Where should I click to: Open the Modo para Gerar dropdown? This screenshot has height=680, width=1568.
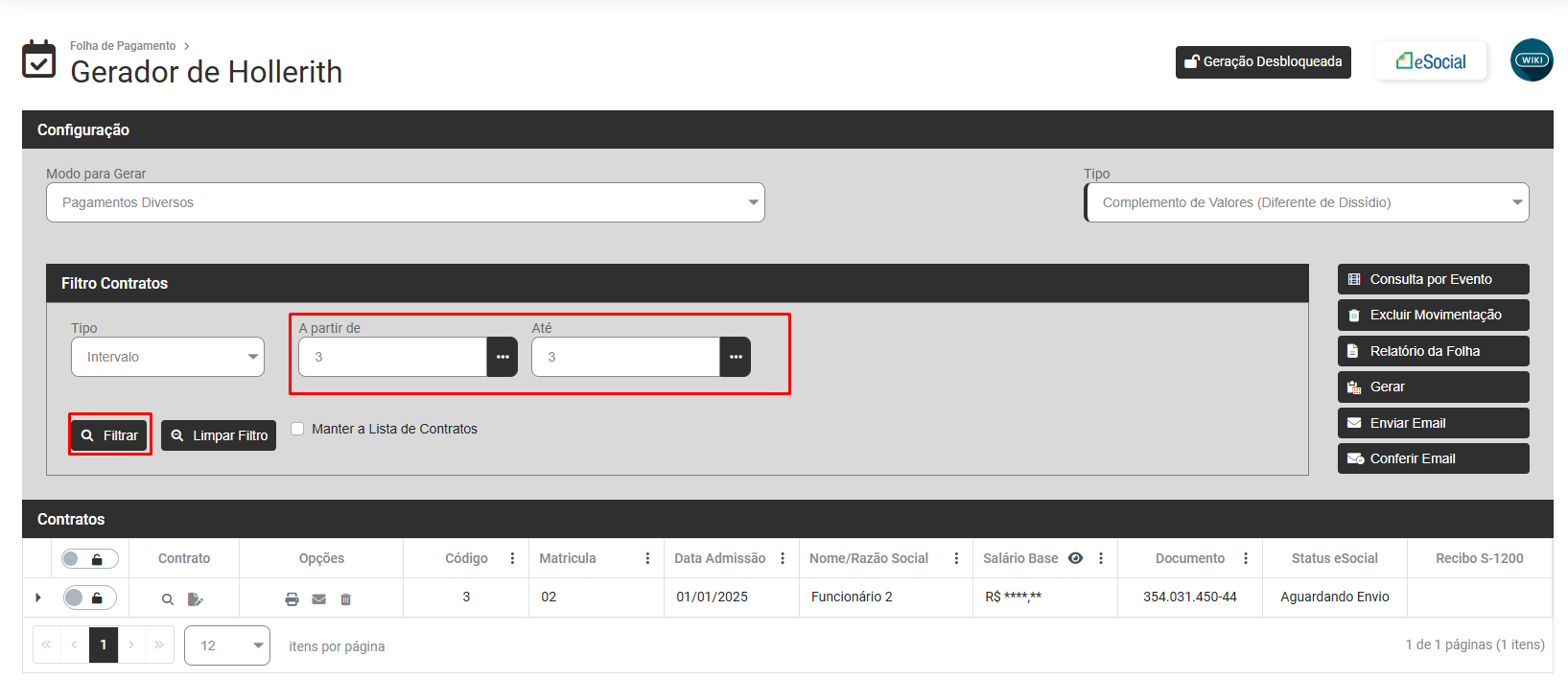point(406,202)
